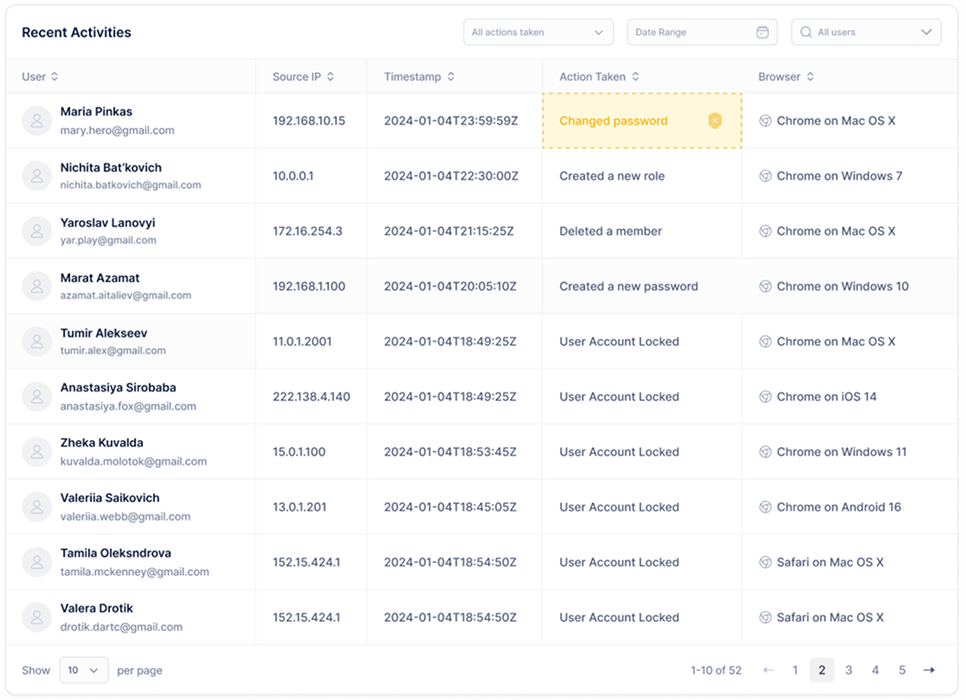Viewport: 966px width, 700px height.
Task: Click the Safari icon in Valera Drotik row
Action: [765, 618]
